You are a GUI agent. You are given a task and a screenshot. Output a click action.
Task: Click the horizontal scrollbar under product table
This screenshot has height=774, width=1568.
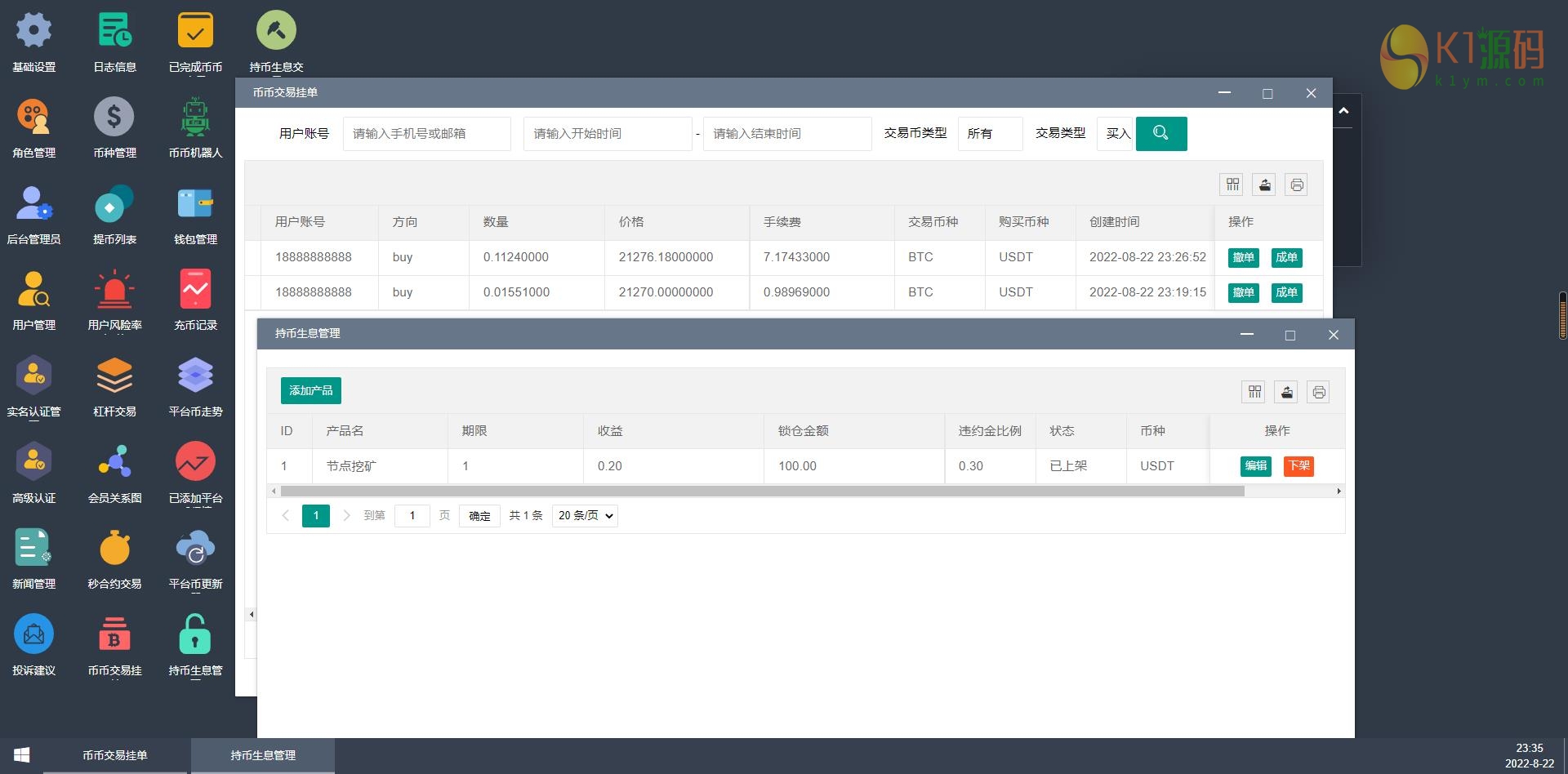[761, 492]
